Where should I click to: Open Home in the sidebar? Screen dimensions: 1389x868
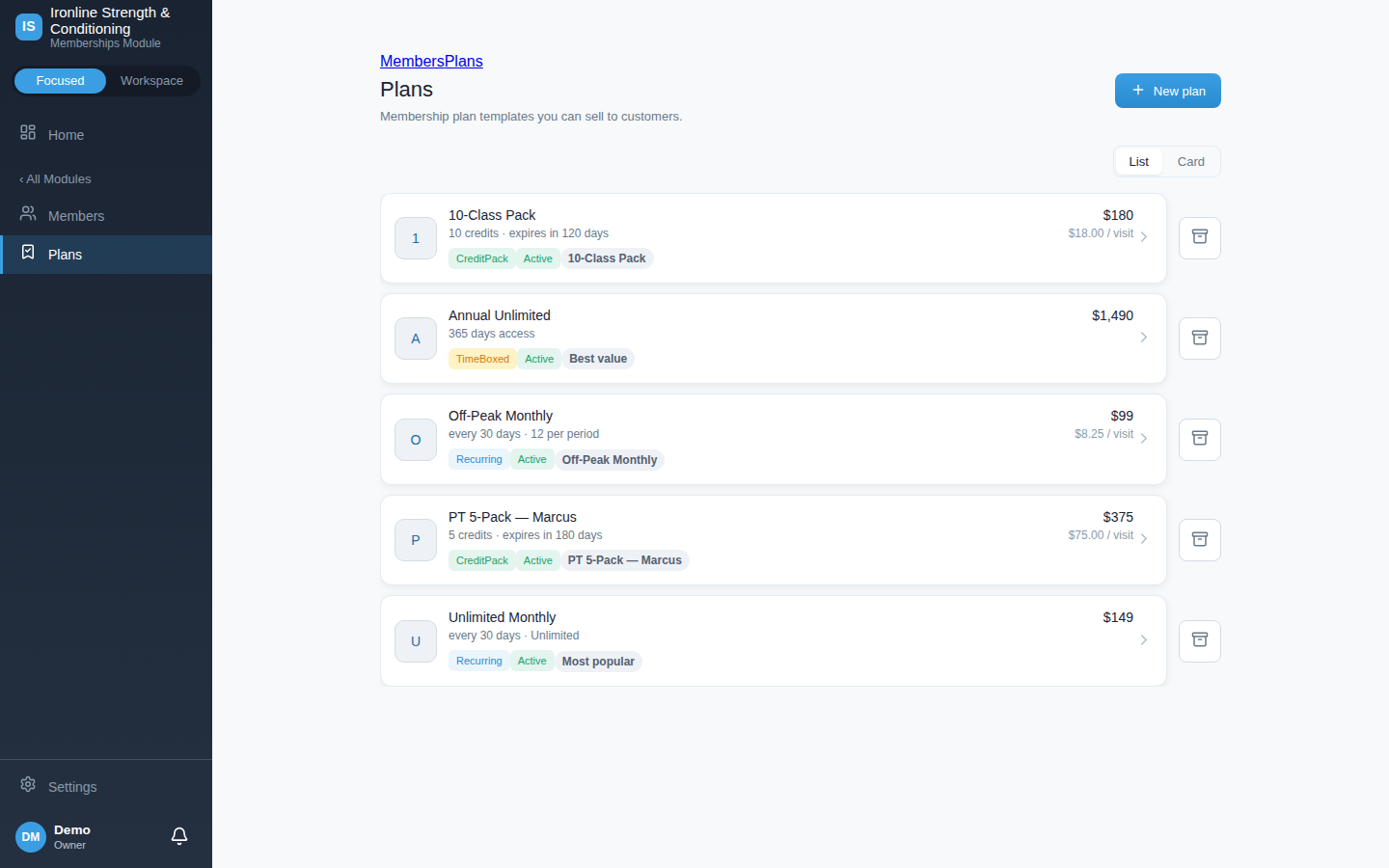pos(106,135)
